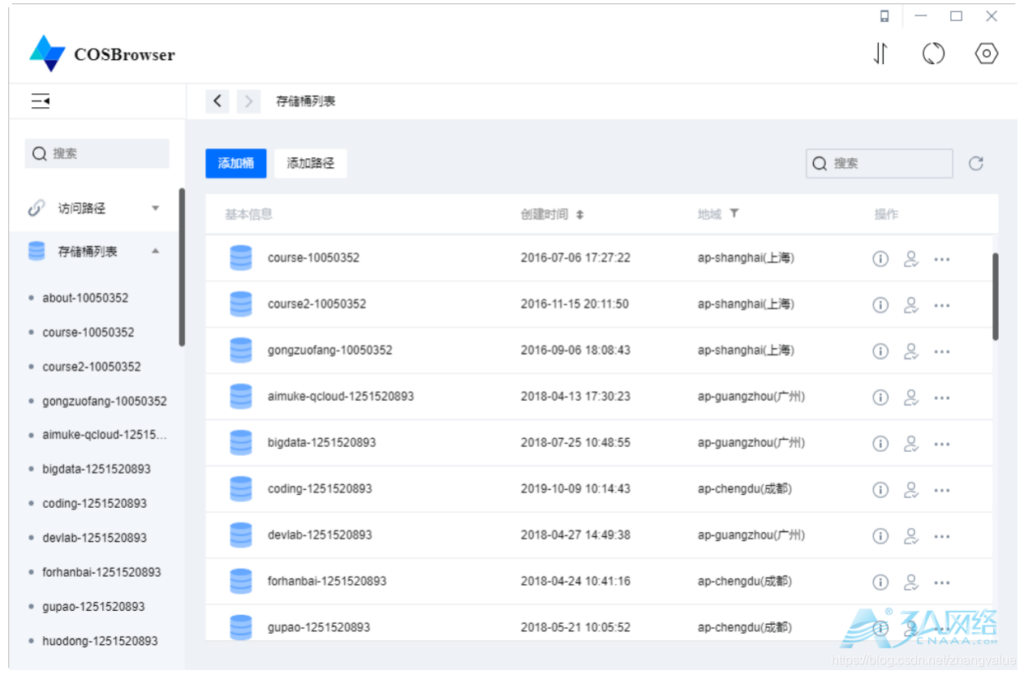Open more options for aimuke-qcloud-1251520893
The image size is (1024, 675).
942,398
